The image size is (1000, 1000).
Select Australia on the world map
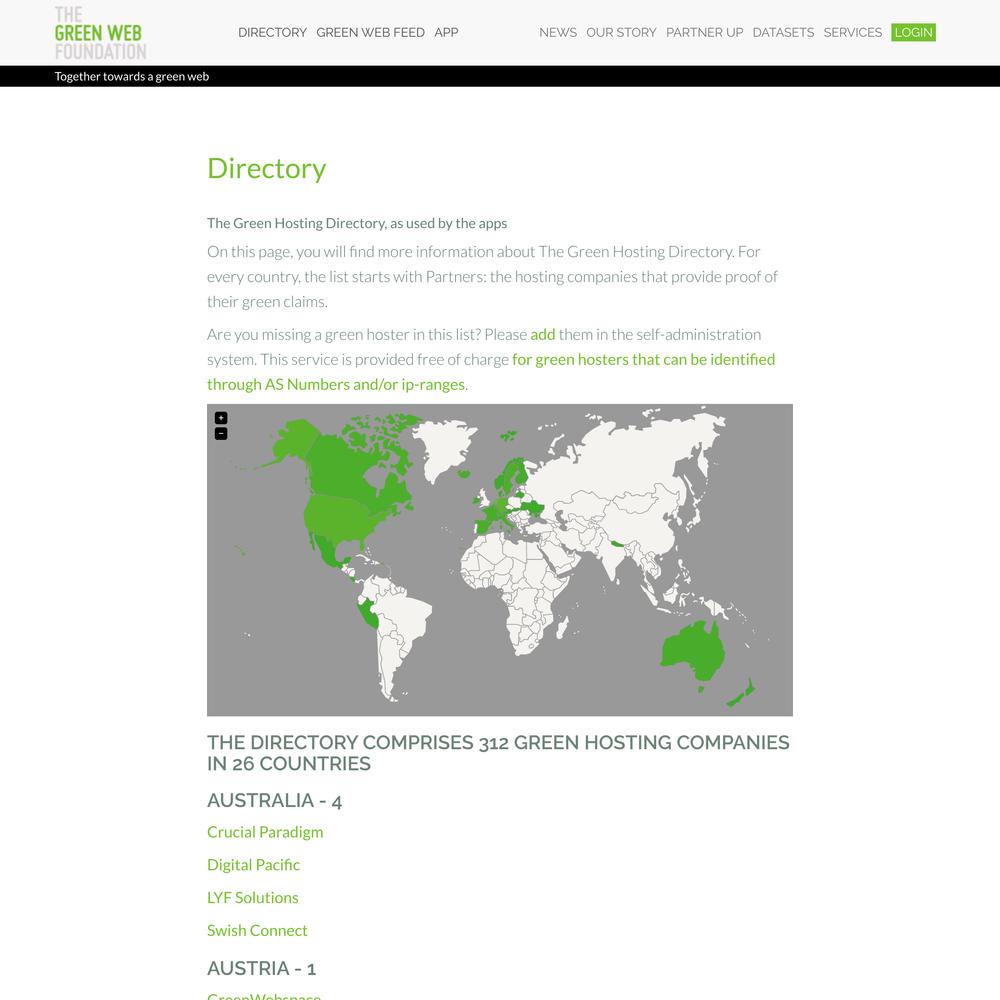(x=692, y=651)
